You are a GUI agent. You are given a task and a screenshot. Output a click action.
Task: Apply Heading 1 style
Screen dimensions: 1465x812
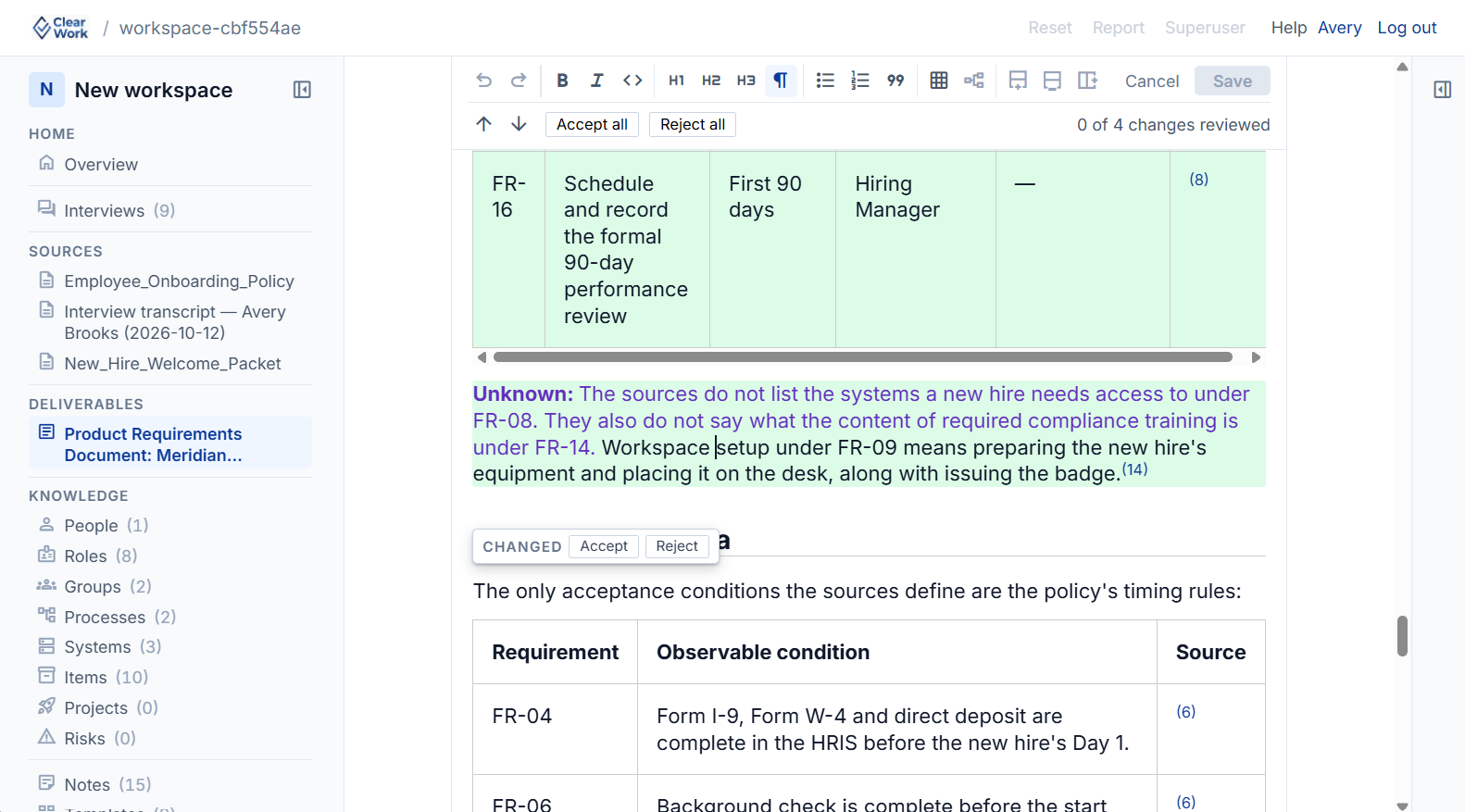point(677,81)
